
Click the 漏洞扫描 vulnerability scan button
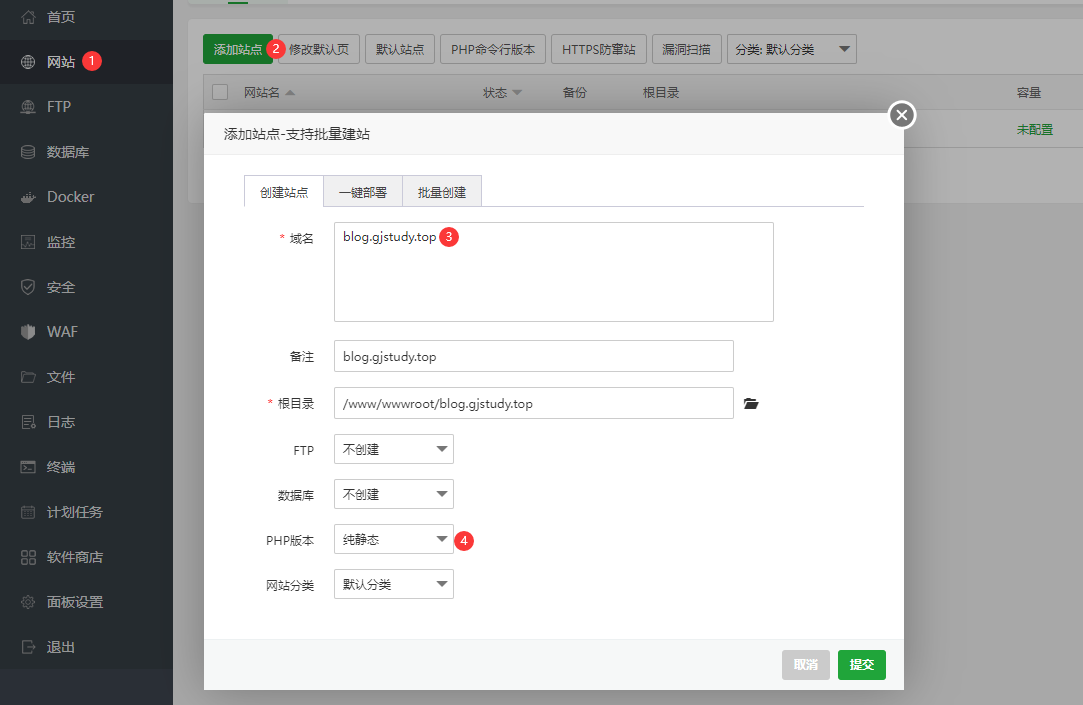687,48
